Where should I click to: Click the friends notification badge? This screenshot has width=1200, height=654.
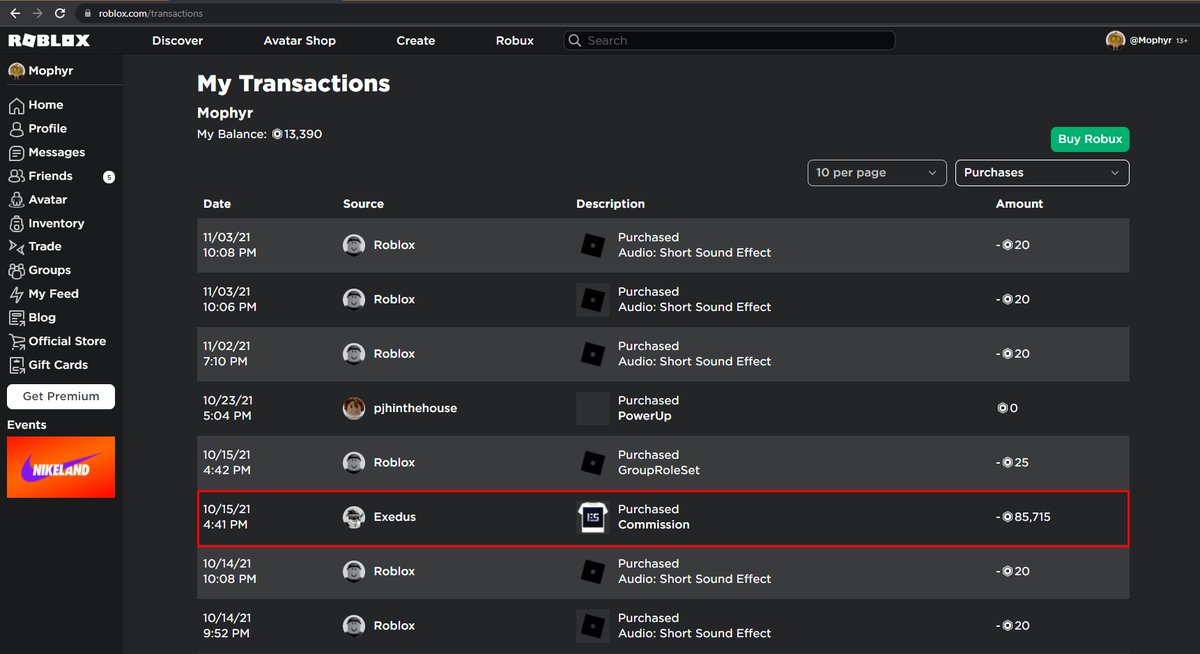(x=109, y=177)
